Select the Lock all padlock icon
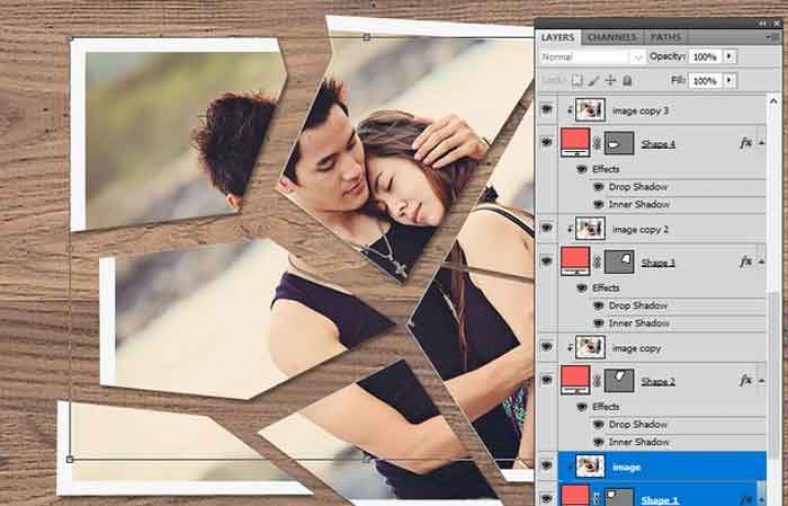788x506 pixels. 627,81
